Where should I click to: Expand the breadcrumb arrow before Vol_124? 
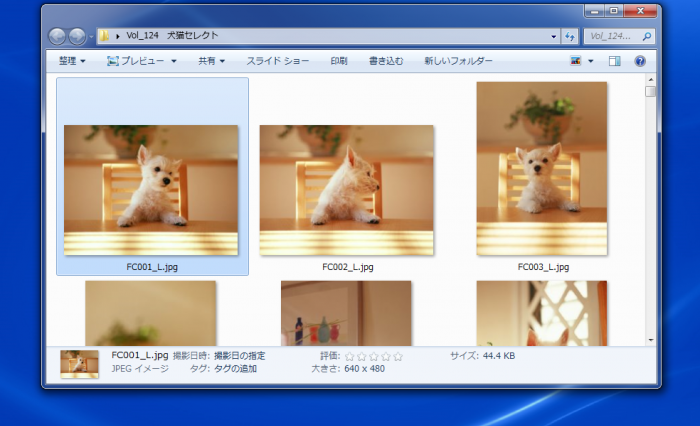(x=118, y=36)
